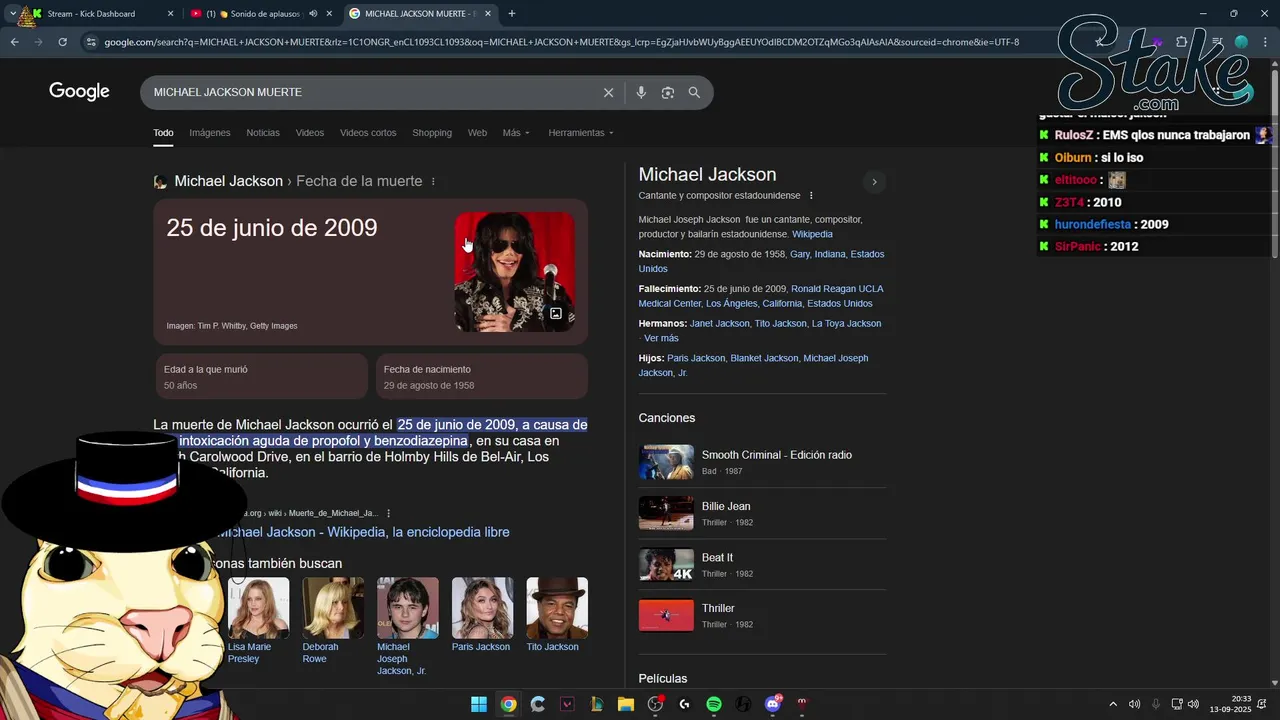1280x720 pixels.
Task: Expand the Más search filter dropdown
Action: tap(516, 133)
